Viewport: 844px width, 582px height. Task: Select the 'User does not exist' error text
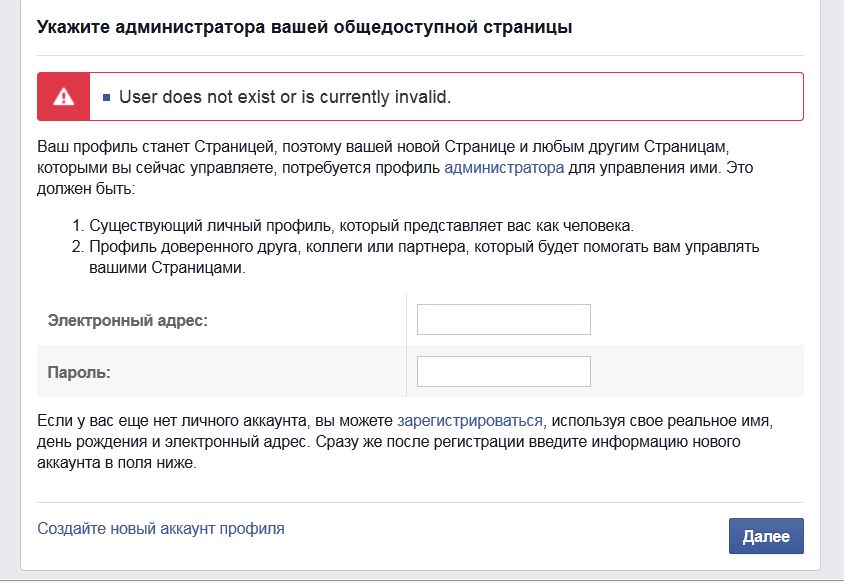pos(285,97)
